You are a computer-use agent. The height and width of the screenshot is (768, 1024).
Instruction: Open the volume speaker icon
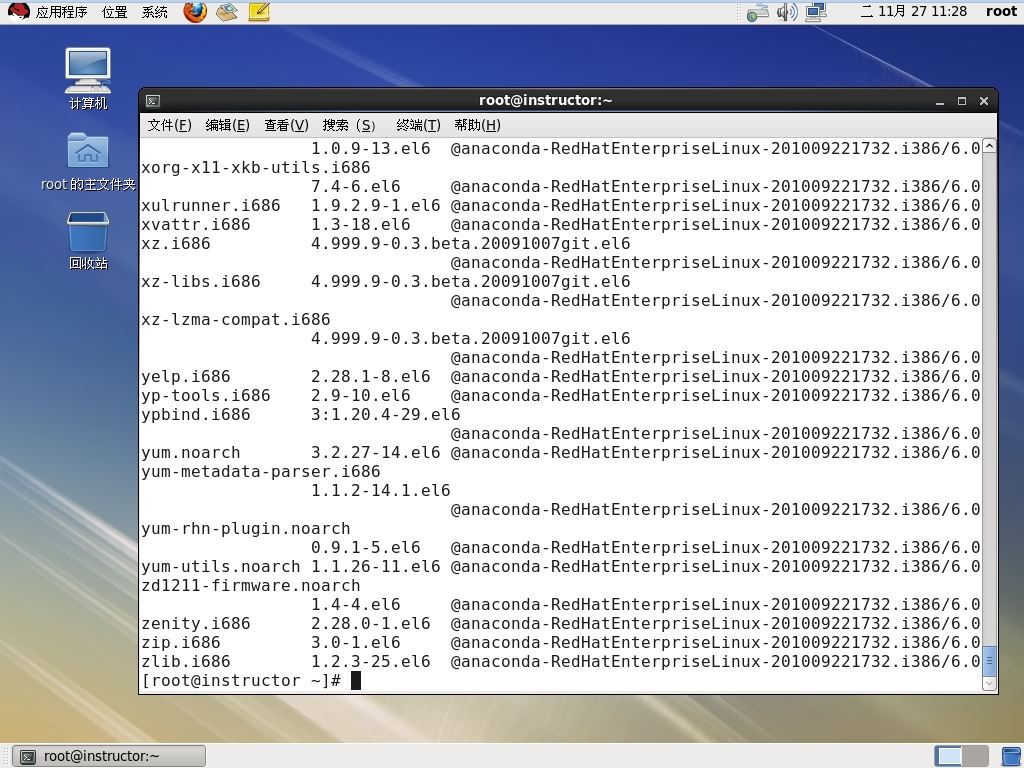(787, 12)
